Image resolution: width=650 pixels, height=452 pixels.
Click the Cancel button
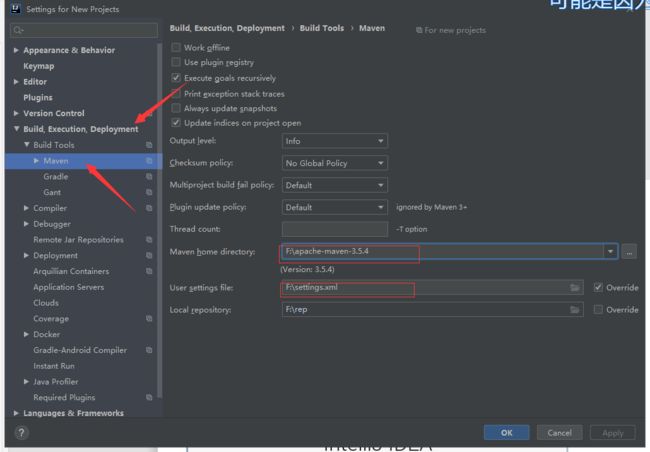click(x=559, y=433)
